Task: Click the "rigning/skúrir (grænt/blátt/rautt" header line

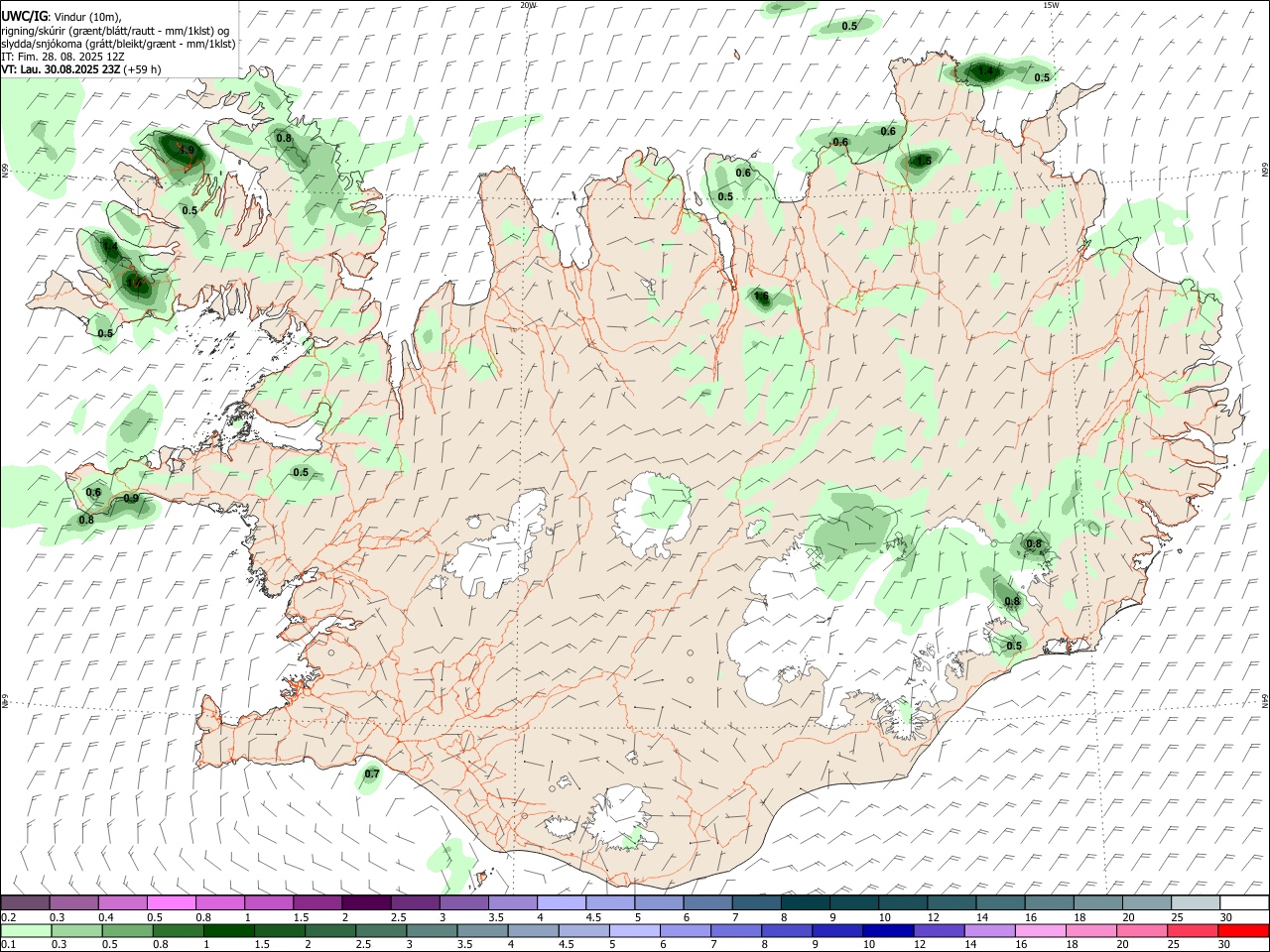Action: point(116,31)
